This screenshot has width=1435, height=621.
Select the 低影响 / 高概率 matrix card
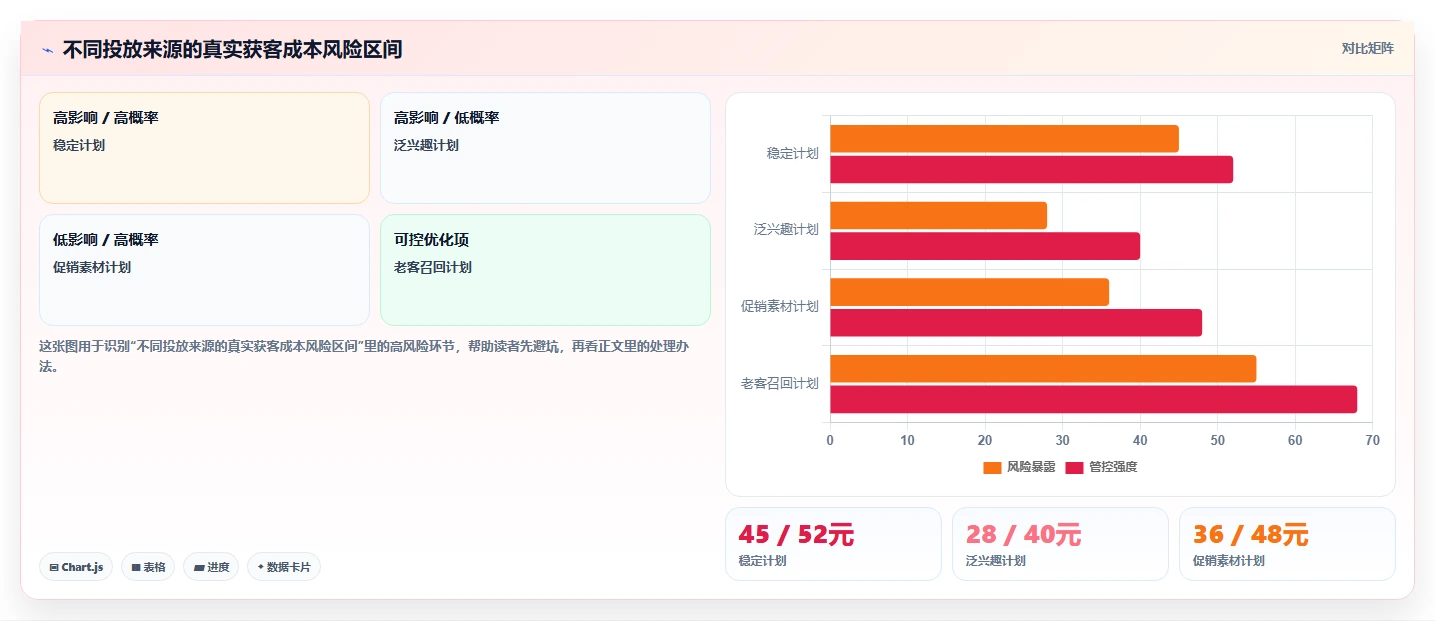pyautogui.click(x=204, y=270)
